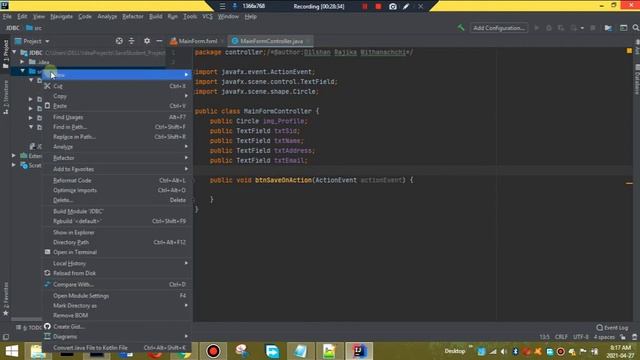Choose Remove BOM

(x=118, y=315)
